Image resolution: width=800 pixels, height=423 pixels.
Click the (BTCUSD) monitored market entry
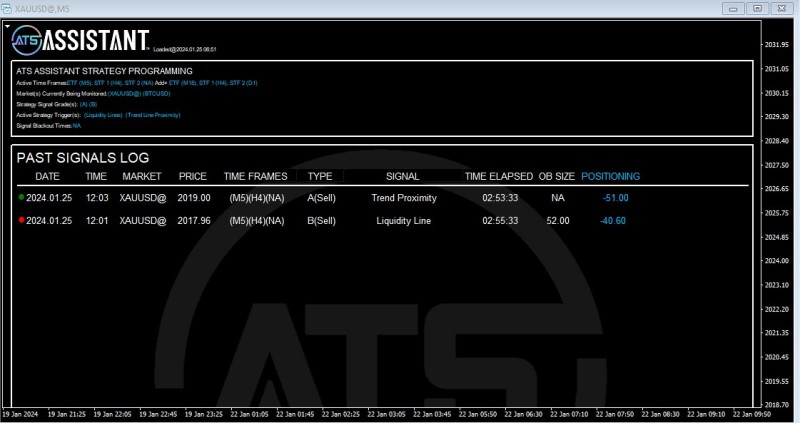click(157, 93)
